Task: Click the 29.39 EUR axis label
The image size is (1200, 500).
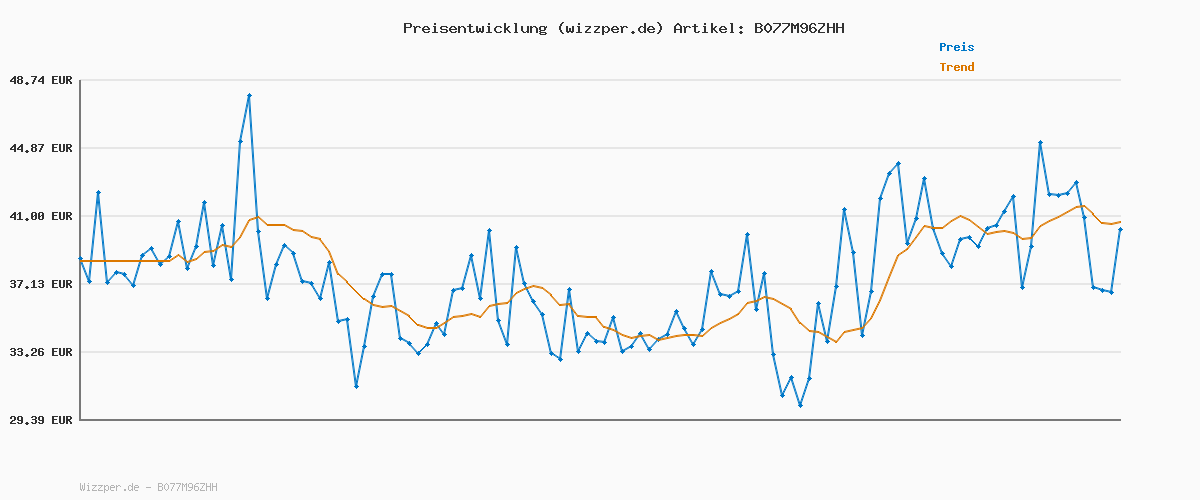Action: [41, 420]
